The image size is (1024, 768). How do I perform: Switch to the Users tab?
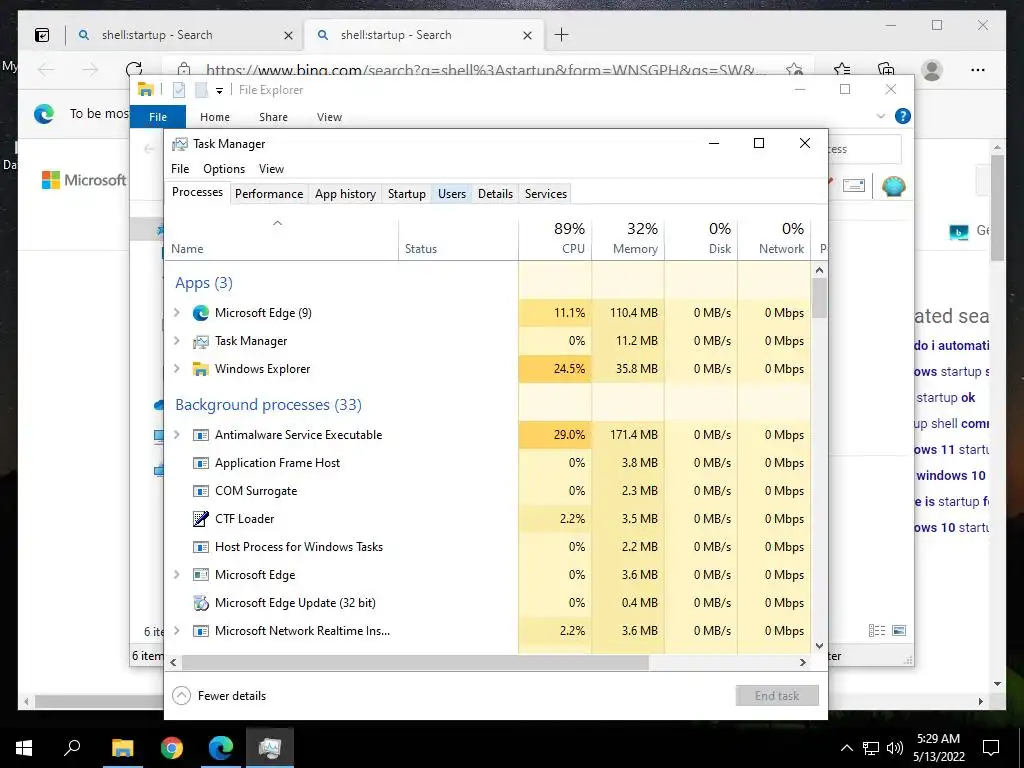click(x=452, y=194)
